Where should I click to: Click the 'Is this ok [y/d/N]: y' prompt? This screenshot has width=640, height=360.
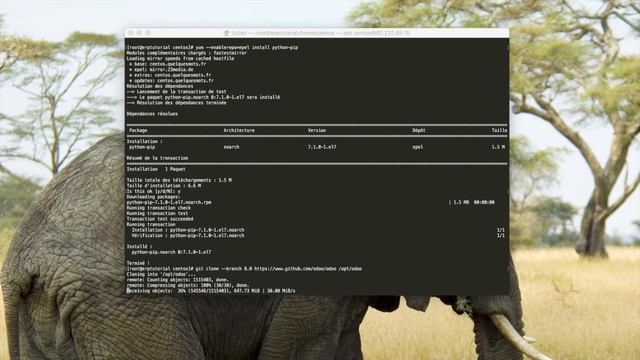pos(153,191)
